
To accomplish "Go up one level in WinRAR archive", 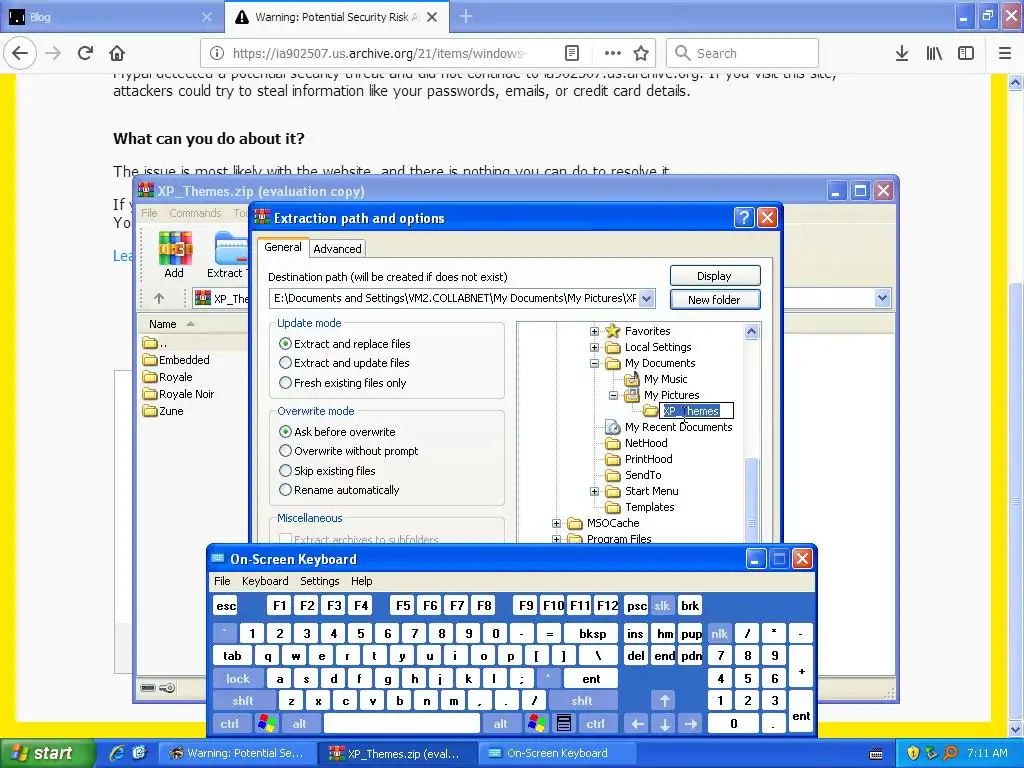I will click(159, 298).
